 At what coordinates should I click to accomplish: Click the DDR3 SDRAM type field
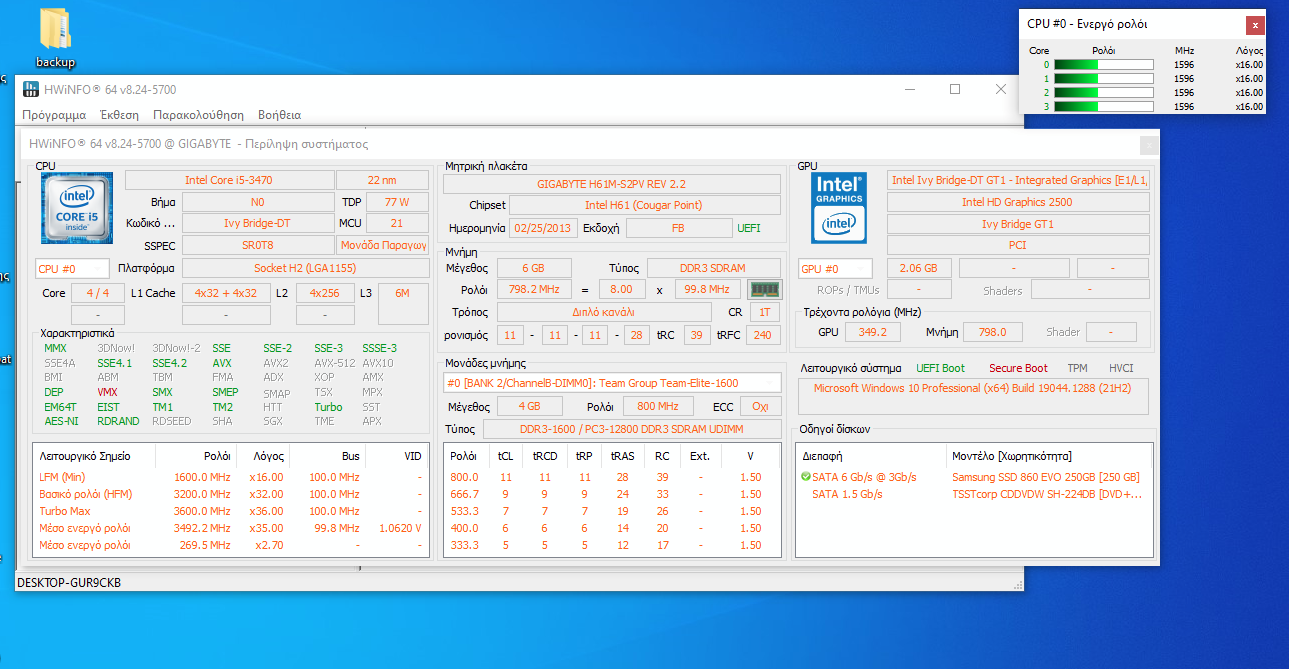714,268
